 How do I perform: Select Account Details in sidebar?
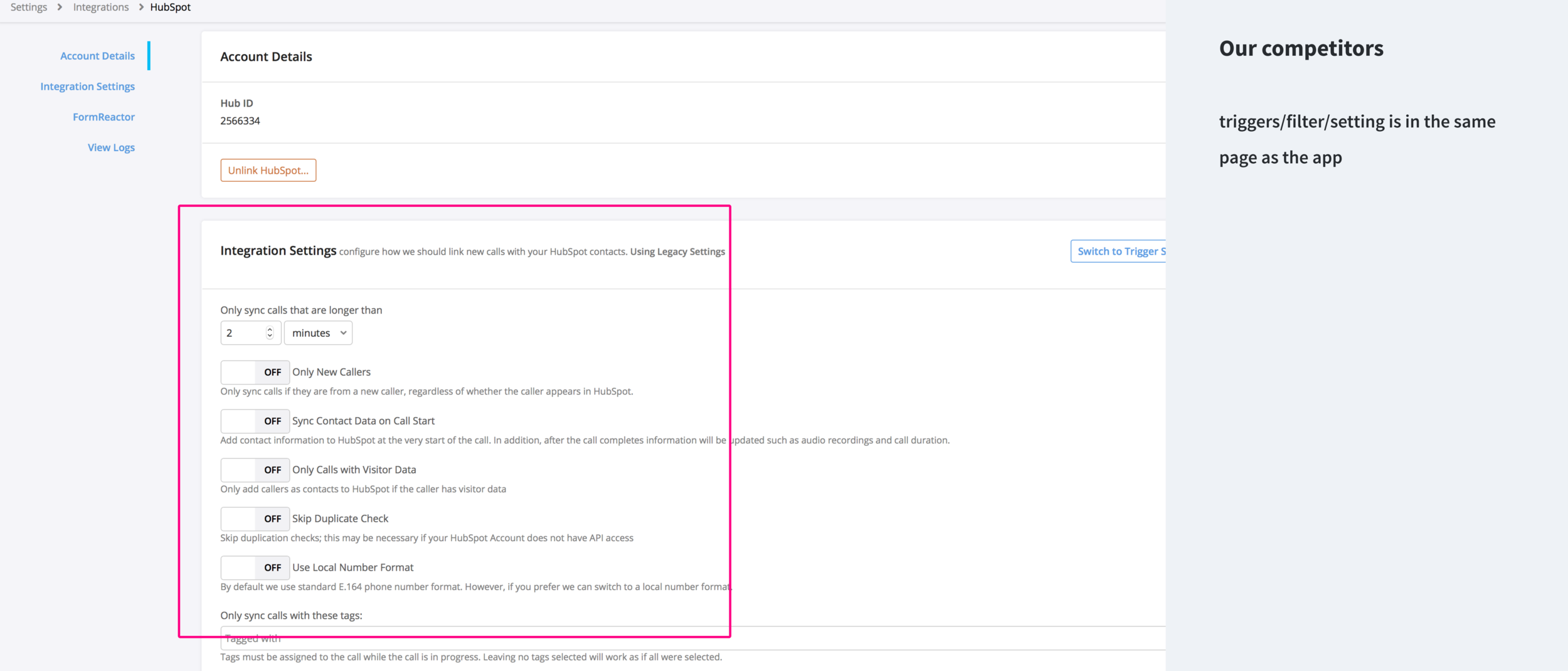[97, 56]
